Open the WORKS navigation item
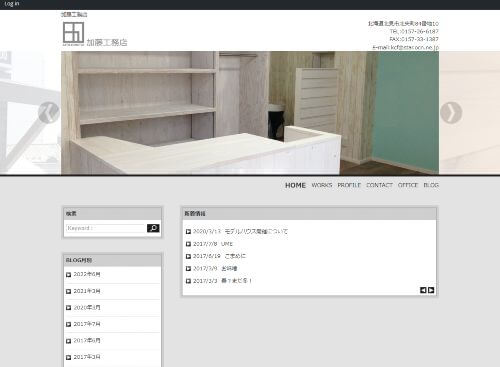Image resolution: width=500 pixels, height=367 pixels. point(322,185)
